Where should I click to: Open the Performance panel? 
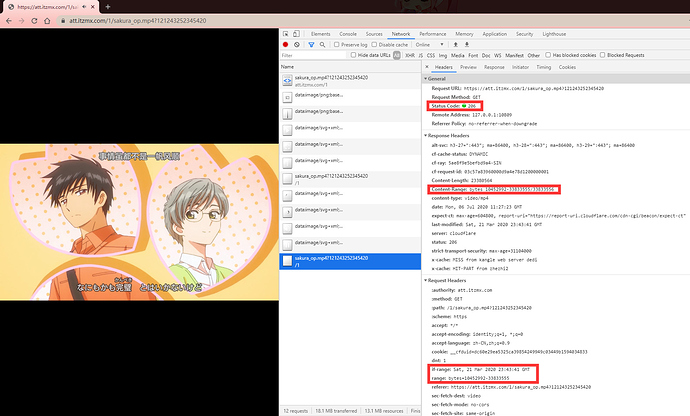coord(433,34)
